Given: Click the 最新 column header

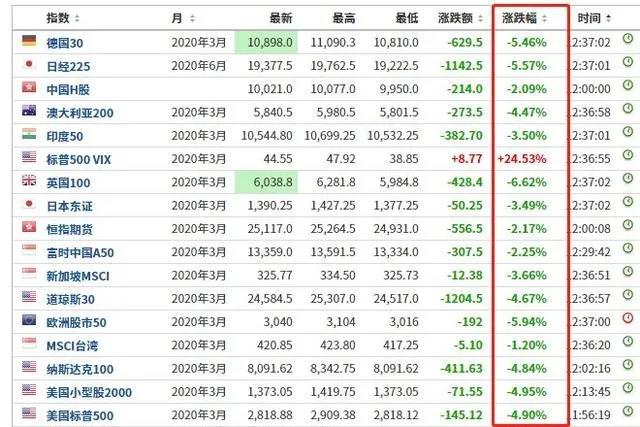Looking at the screenshot, I should [x=281, y=18].
